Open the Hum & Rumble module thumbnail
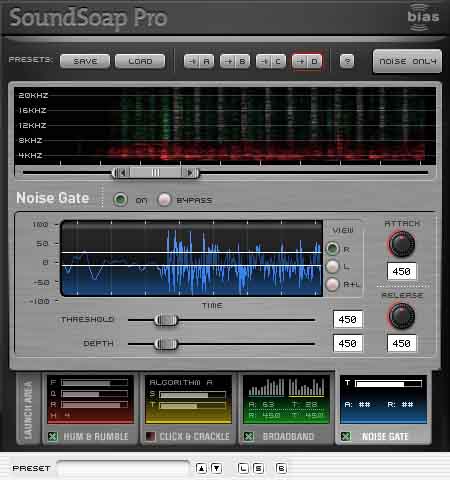The height and width of the screenshot is (480, 450). pyautogui.click(x=90, y=400)
